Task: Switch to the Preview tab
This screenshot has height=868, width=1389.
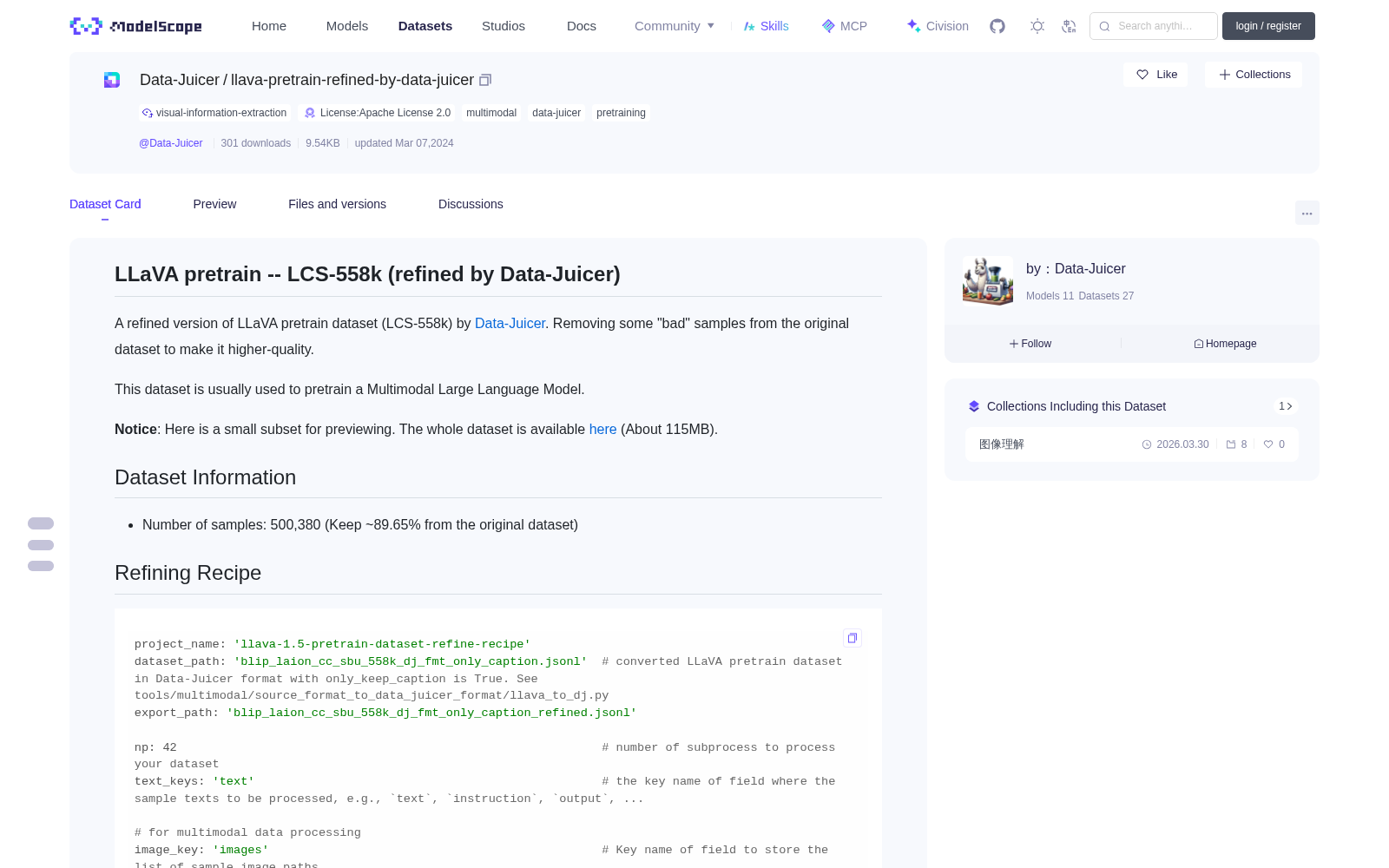Action: point(214,204)
